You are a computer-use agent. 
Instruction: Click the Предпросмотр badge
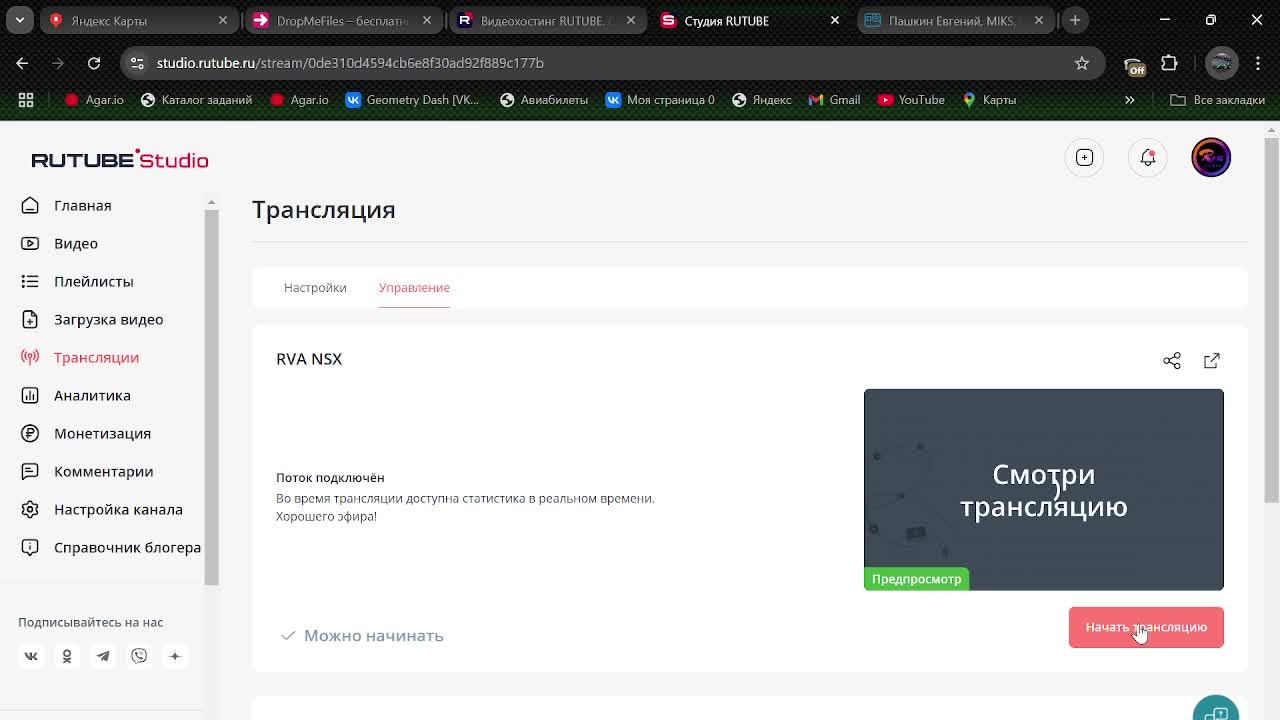(x=916, y=579)
